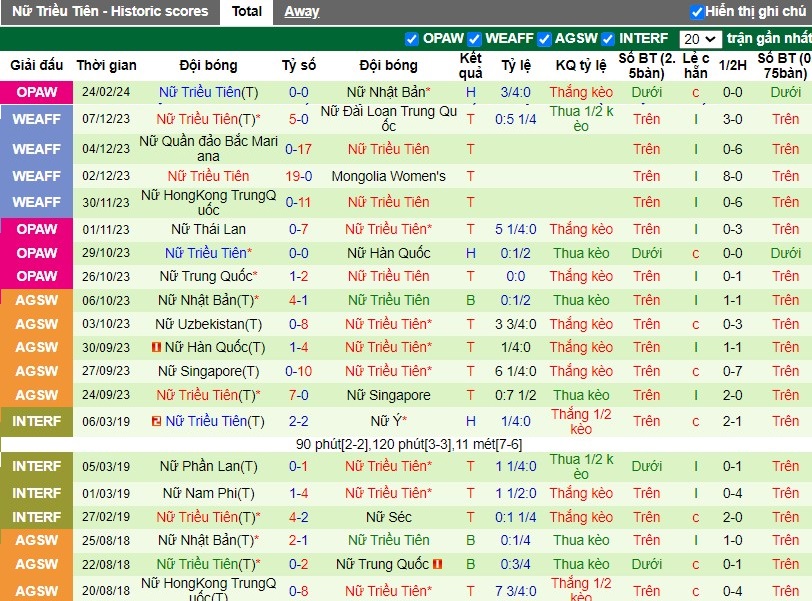This screenshot has height=601, width=812.
Task: Open Nữ Nhật Bản team in 24/02/24 row
Action: pos(388,93)
